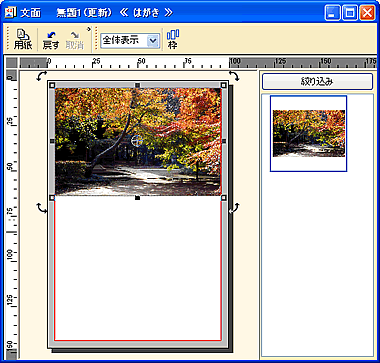Minimize the 文面 window
The image size is (380, 363).
(332, 13)
